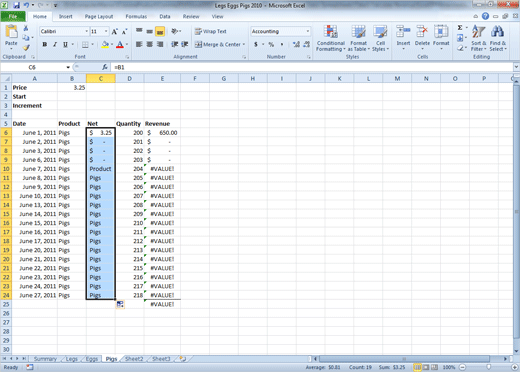The width and height of the screenshot is (520, 372).
Task: Toggle Align Text Left
Action: pyautogui.click(x=139, y=44)
